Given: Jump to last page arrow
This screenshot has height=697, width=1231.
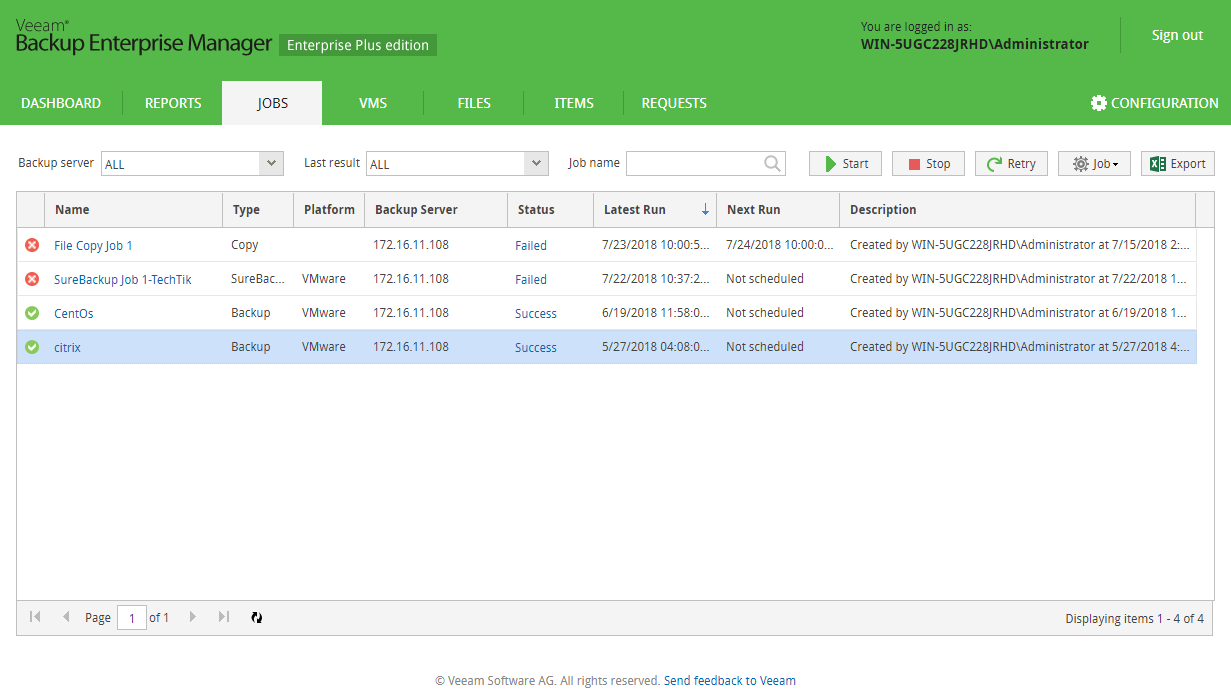Looking at the screenshot, I should pyautogui.click(x=223, y=617).
